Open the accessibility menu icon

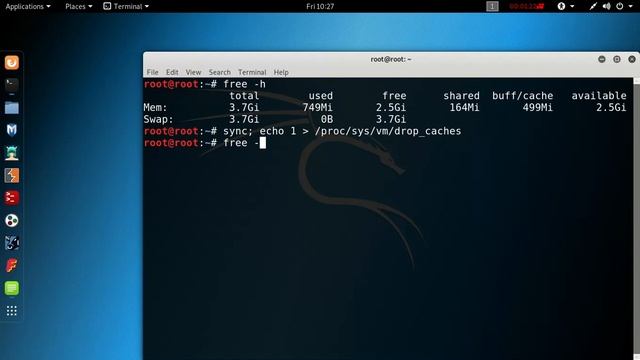pos(562,6)
